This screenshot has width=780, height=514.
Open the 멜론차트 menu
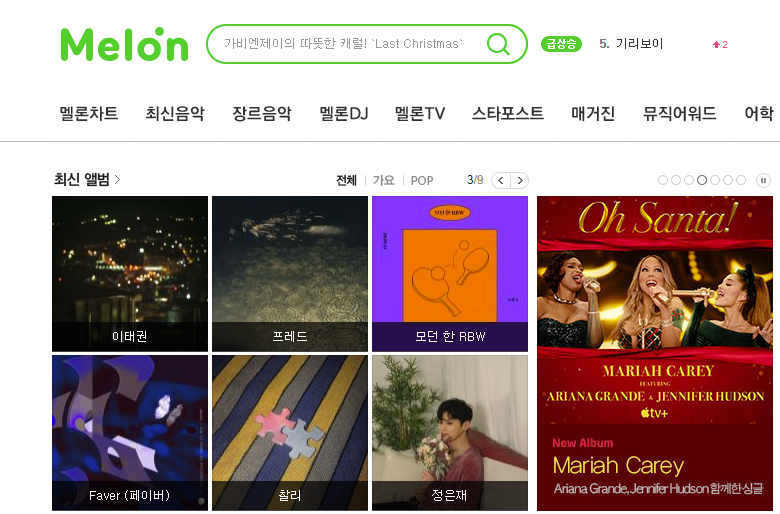point(89,113)
